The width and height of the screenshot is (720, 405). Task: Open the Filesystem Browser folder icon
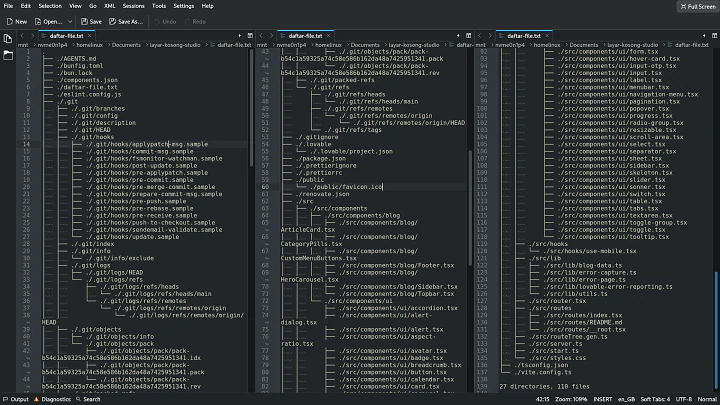pos(8,56)
